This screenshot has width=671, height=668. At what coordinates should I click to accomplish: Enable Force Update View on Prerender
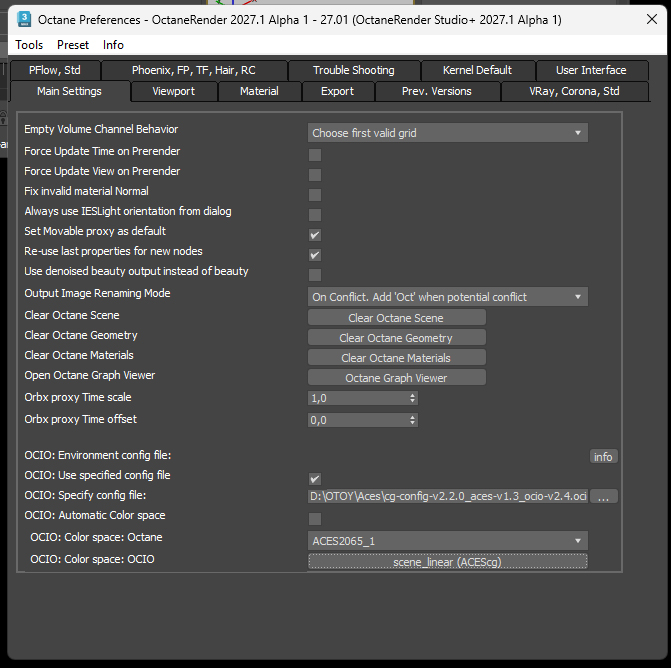(x=315, y=175)
